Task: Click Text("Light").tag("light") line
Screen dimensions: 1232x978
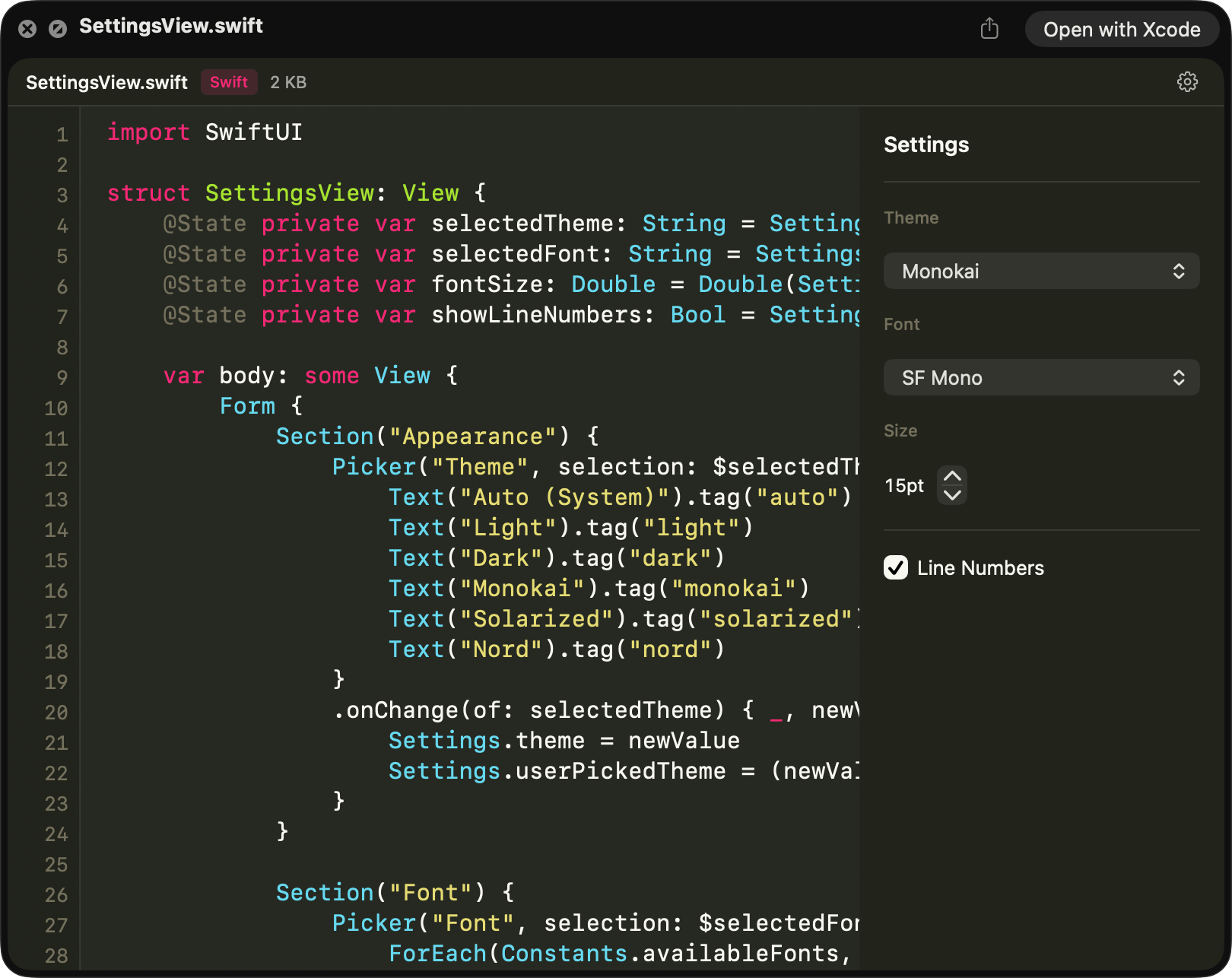Action: click(x=571, y=528)
